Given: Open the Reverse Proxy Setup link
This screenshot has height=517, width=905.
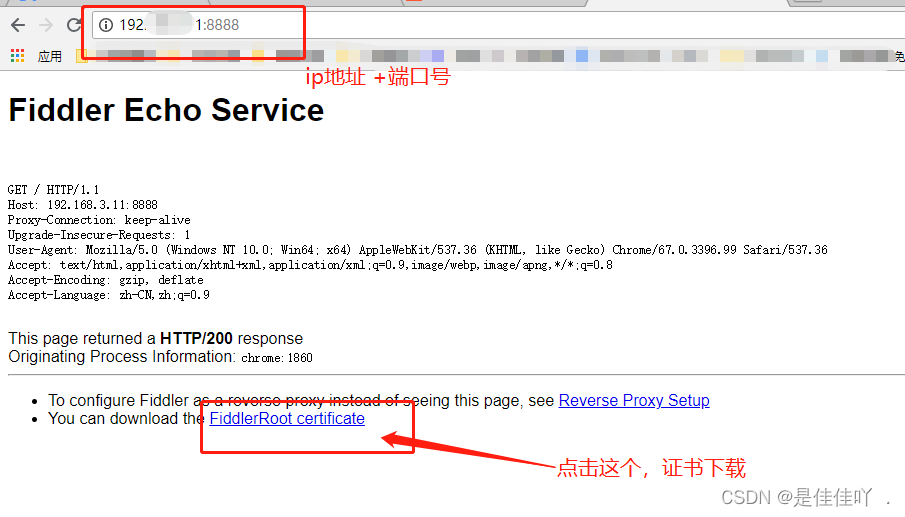Looking at the screenshot, I should [x=634, y=400].
